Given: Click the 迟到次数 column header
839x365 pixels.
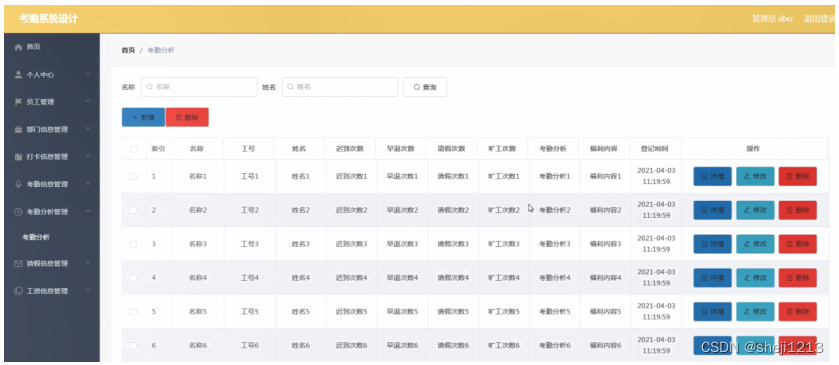Looking at the screenshot, I should tap(349, 149).
